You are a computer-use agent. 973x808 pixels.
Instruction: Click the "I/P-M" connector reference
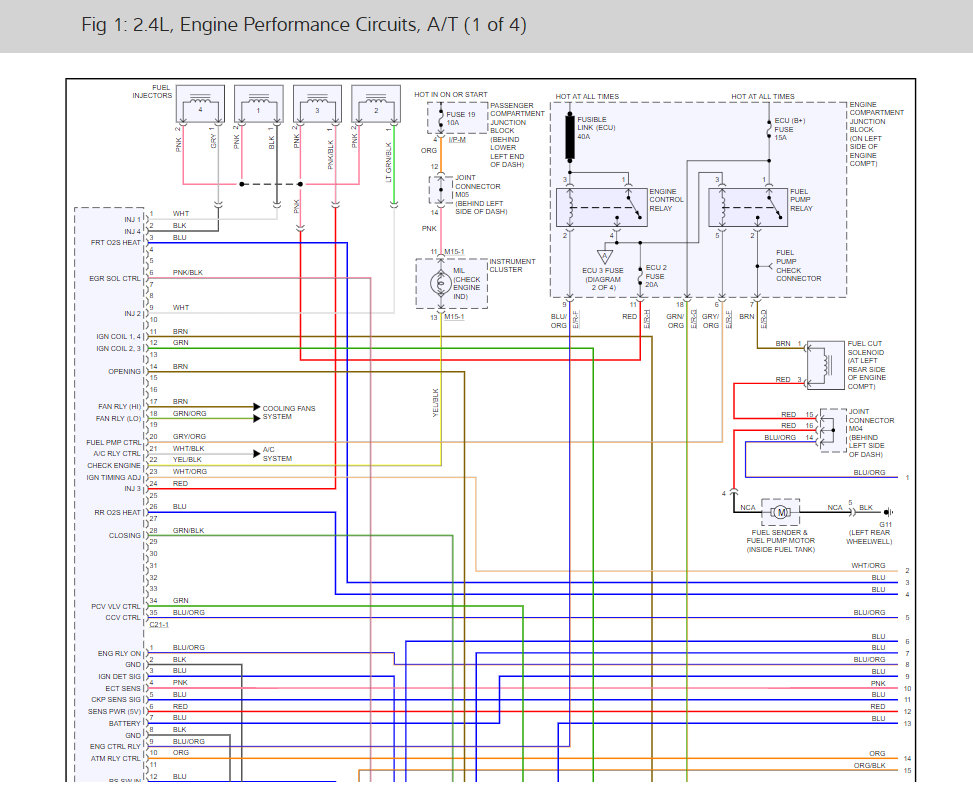click(457, 140)
